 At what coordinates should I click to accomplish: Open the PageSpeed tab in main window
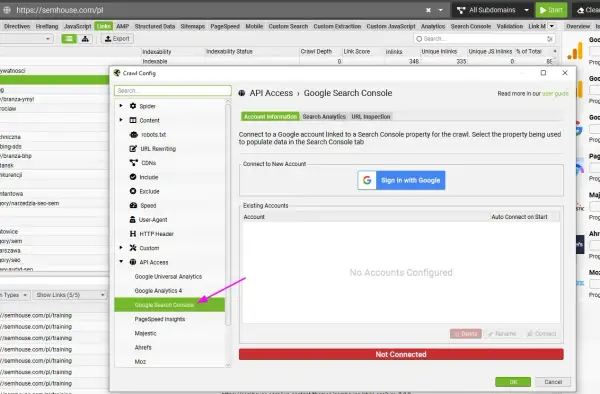pos(225,26)
